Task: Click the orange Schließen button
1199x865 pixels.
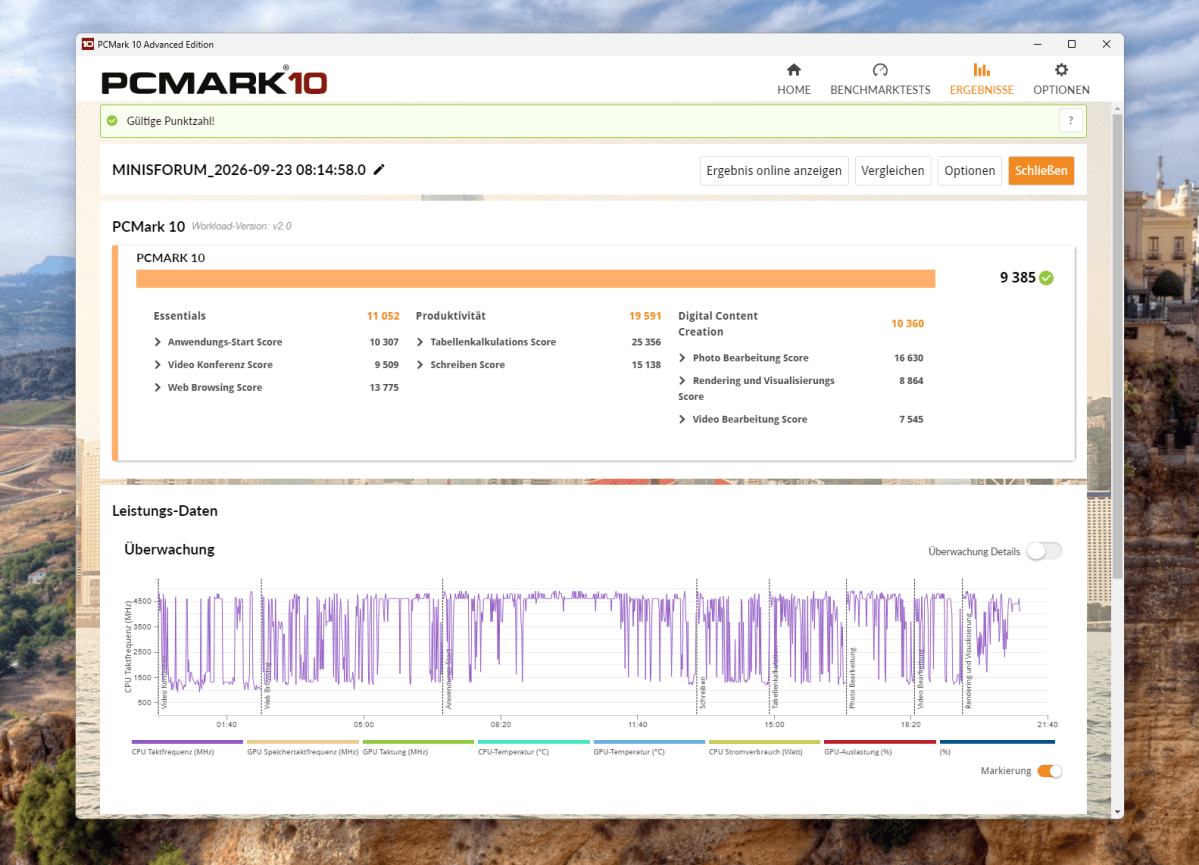Action: (1041, 171)
